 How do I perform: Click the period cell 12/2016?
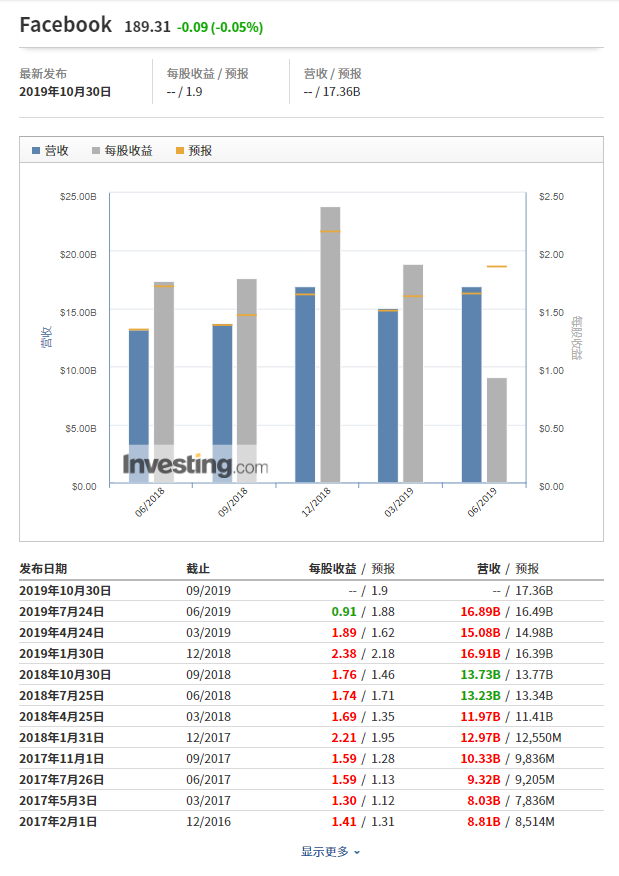tap(208, 822)
